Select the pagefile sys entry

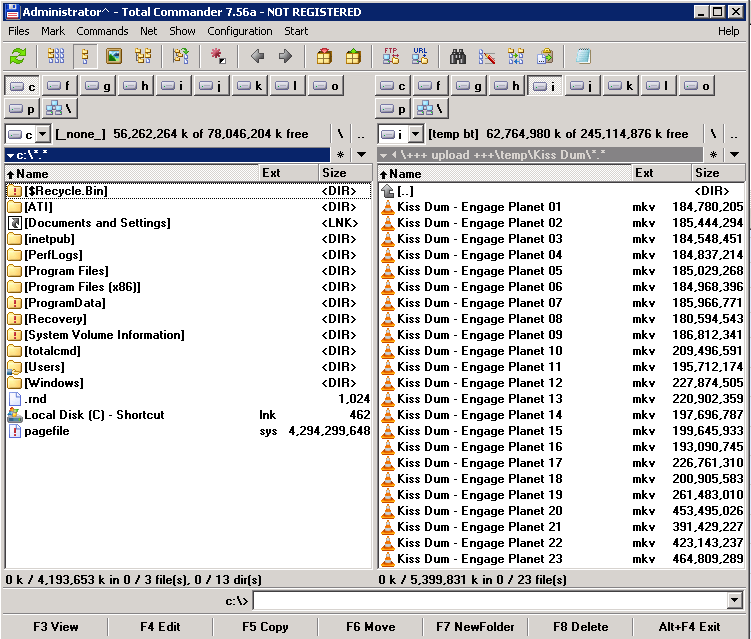click(188, 431)
